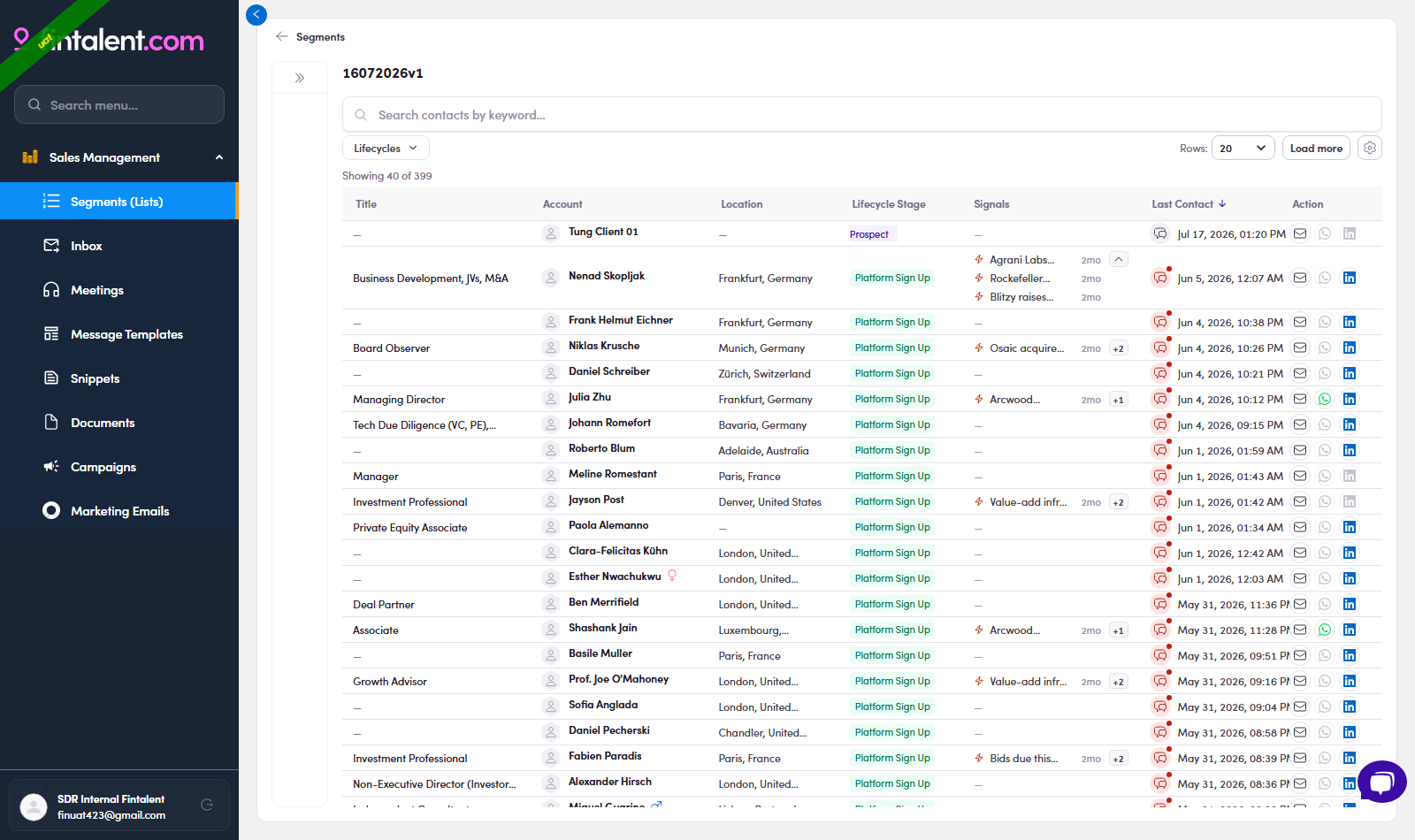The height and width of the screenshot is (840, 1415).
Task: Open the Rows count dropdown
Action: (1243, 148)
